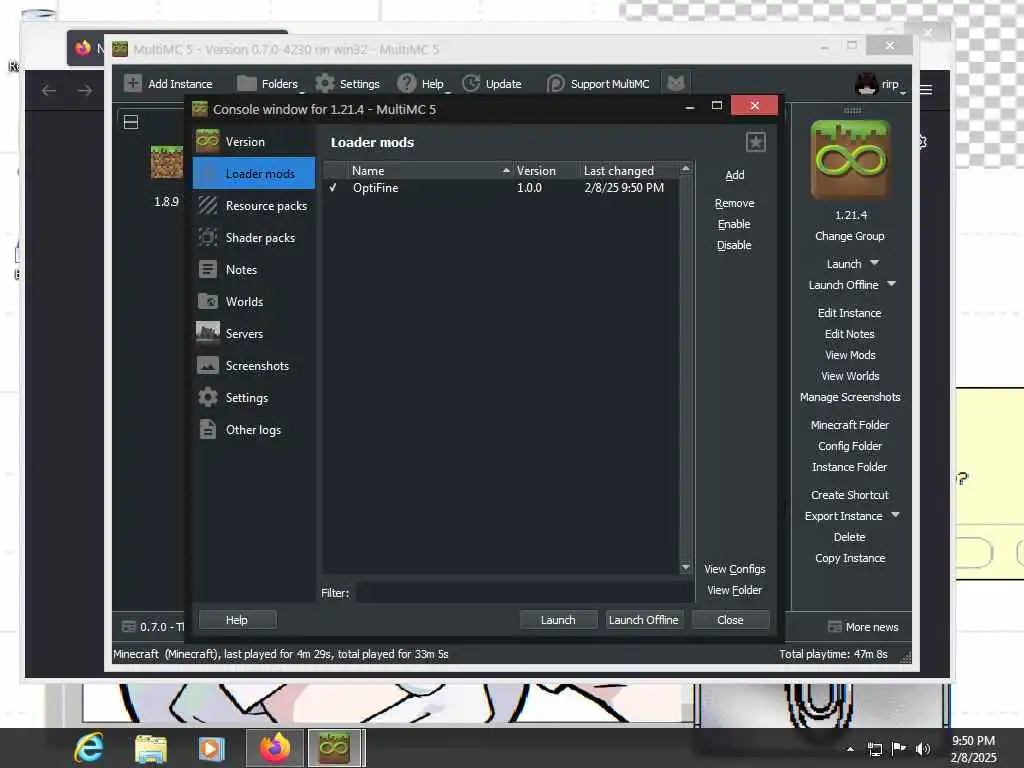Open the Resource packs page
The image size is (1024, 768).
click(x=254, y=206)
